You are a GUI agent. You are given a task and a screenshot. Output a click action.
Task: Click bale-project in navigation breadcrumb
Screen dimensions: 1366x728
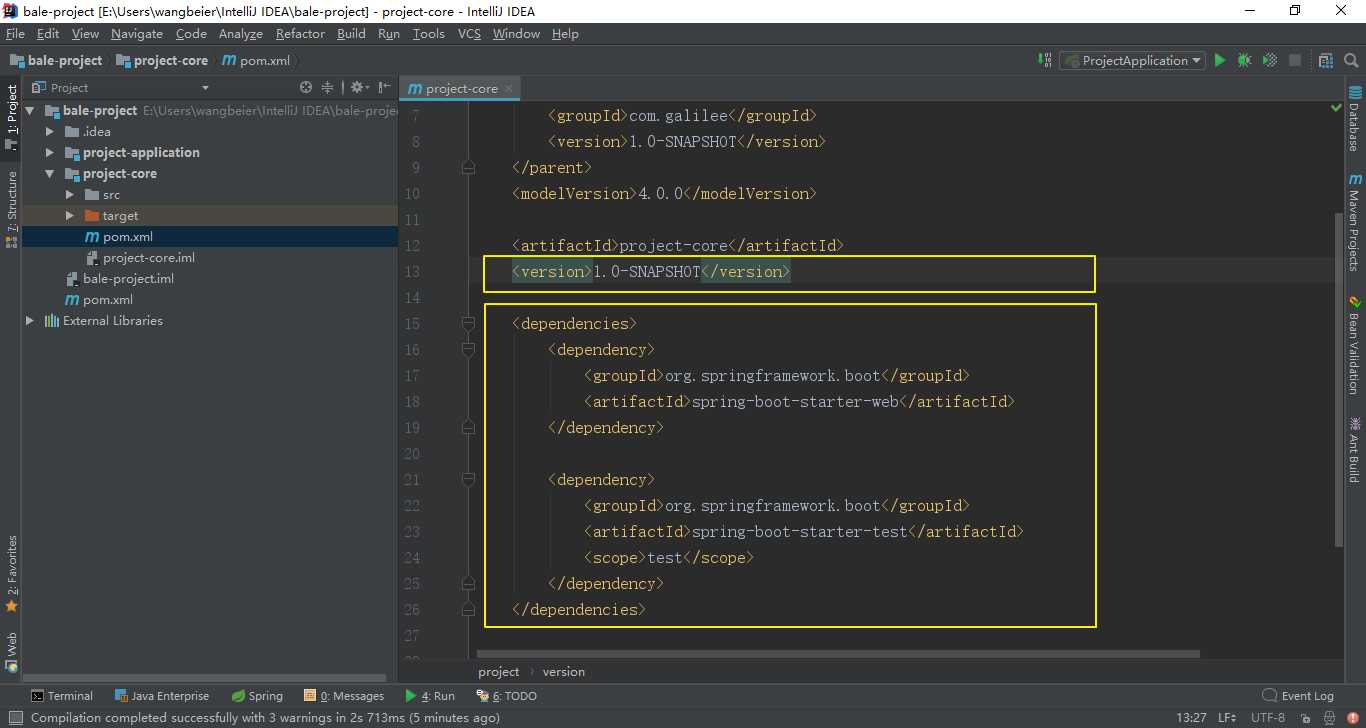pos(56,60)
